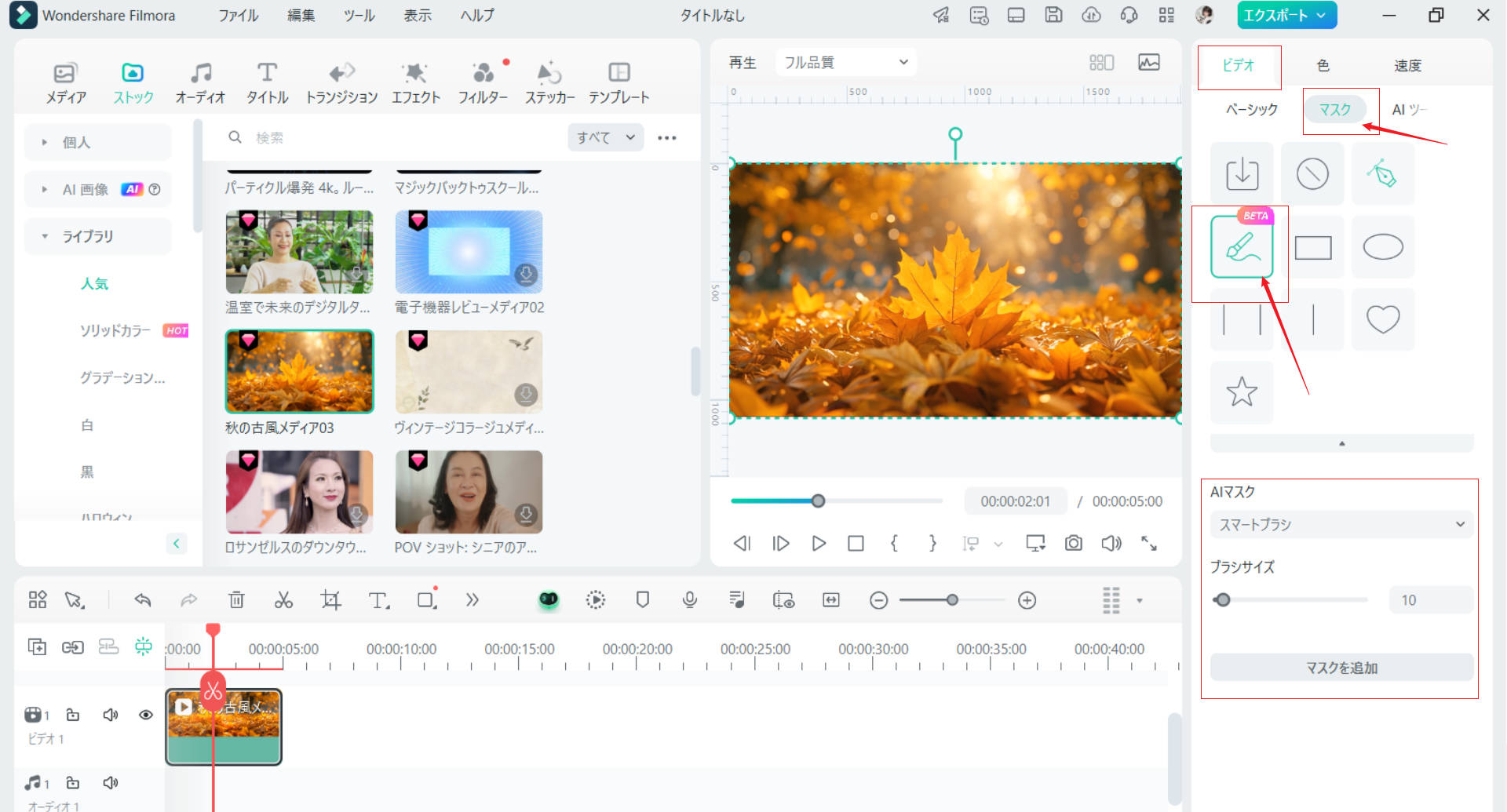Apply the ellipse mask shape

(x=1383, y=247)
